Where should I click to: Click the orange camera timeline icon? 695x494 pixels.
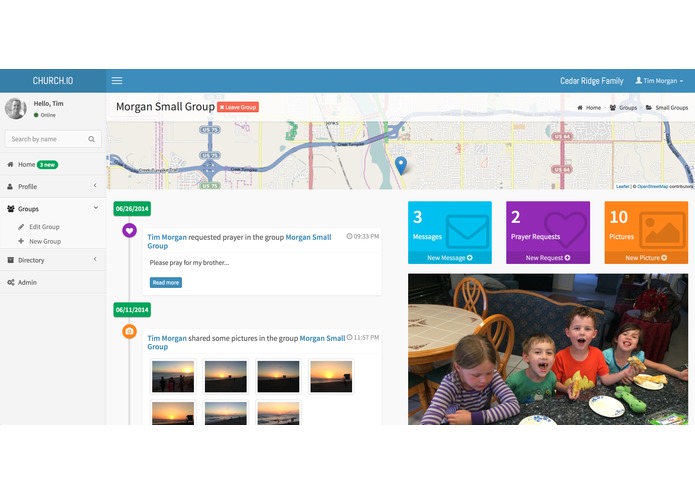[129, 331]
